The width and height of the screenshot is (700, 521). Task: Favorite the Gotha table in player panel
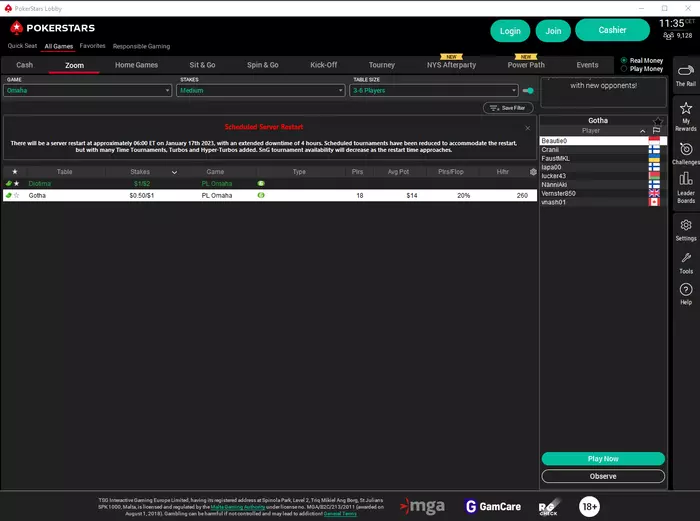tap(658, 121)
